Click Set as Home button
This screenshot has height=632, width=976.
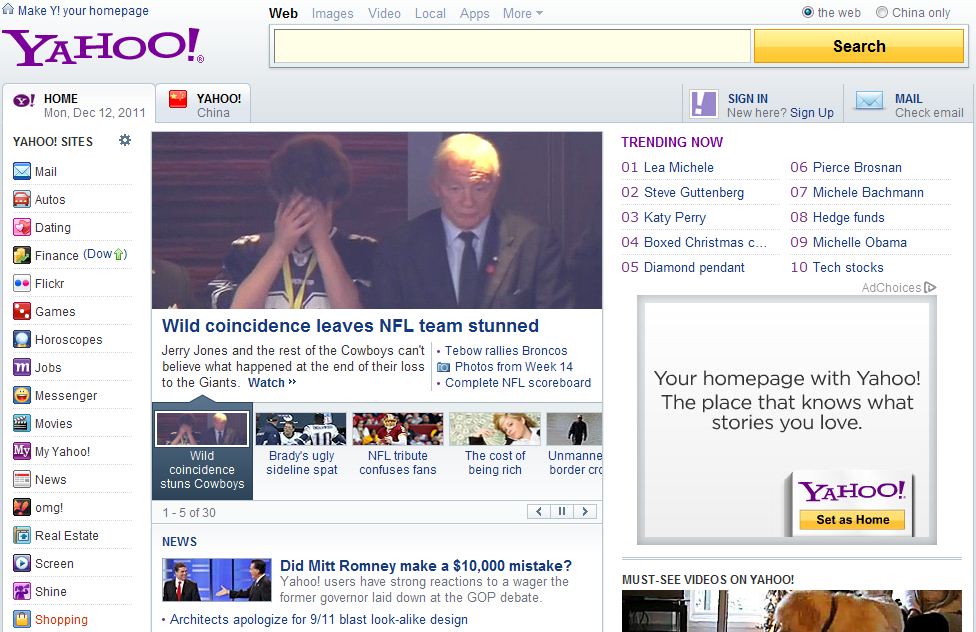(852, 519)
